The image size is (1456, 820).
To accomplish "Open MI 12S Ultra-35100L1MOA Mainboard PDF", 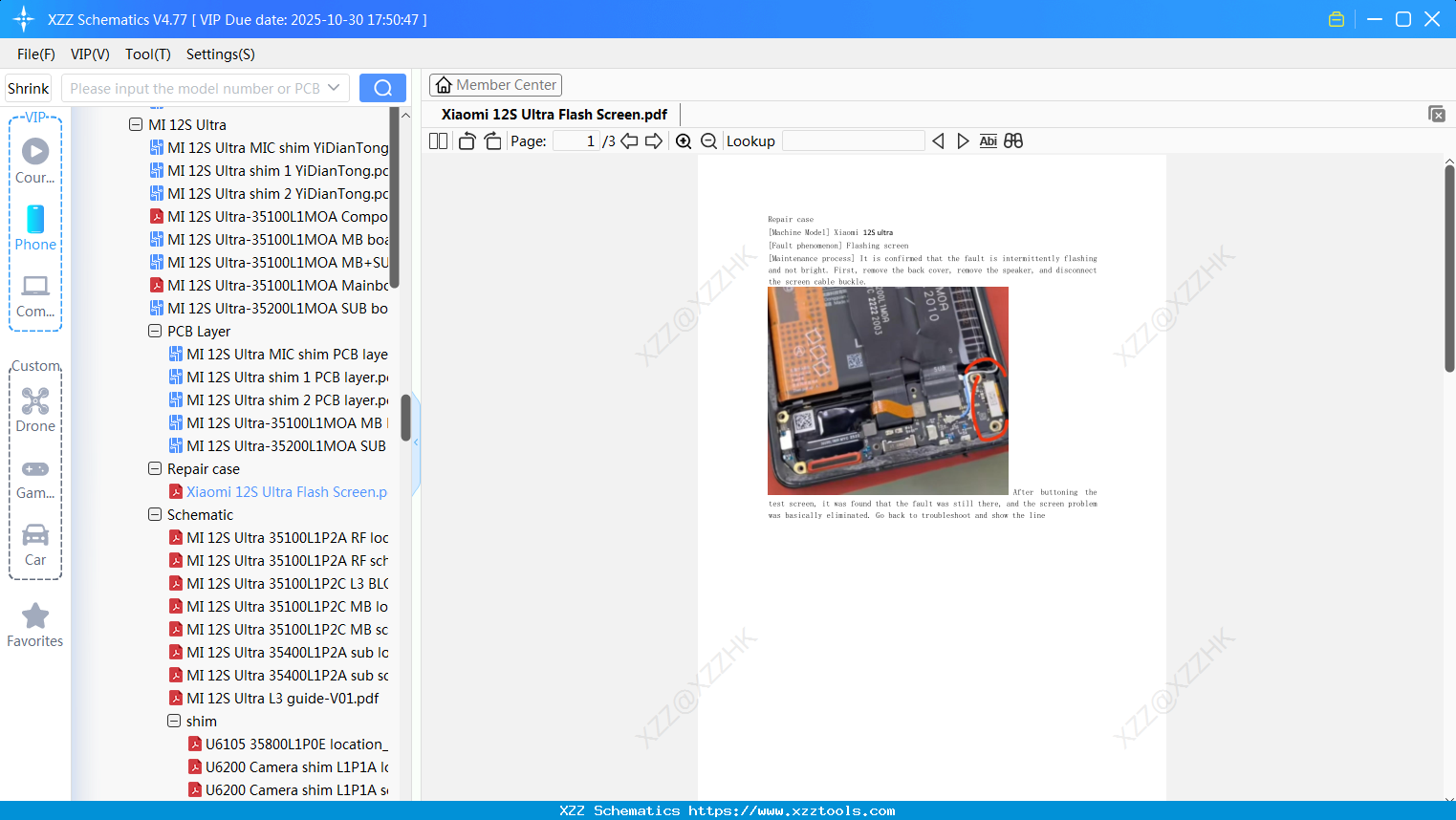I will click(277, 285).
